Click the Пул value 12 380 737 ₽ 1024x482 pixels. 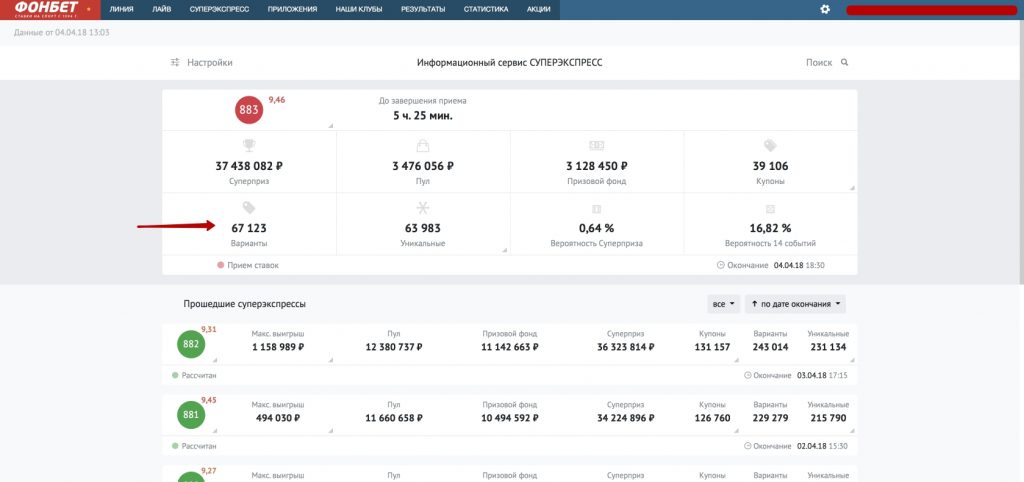[394, 347]
